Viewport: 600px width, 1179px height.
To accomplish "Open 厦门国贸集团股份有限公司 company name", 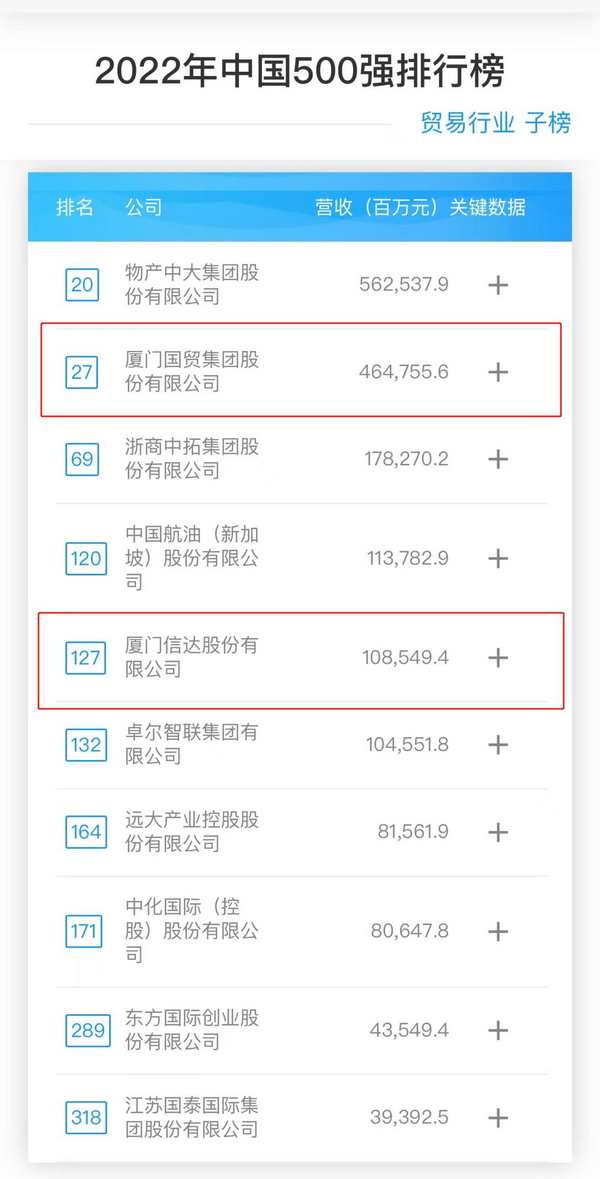I will pyautogui.click(x=191, y=371).
